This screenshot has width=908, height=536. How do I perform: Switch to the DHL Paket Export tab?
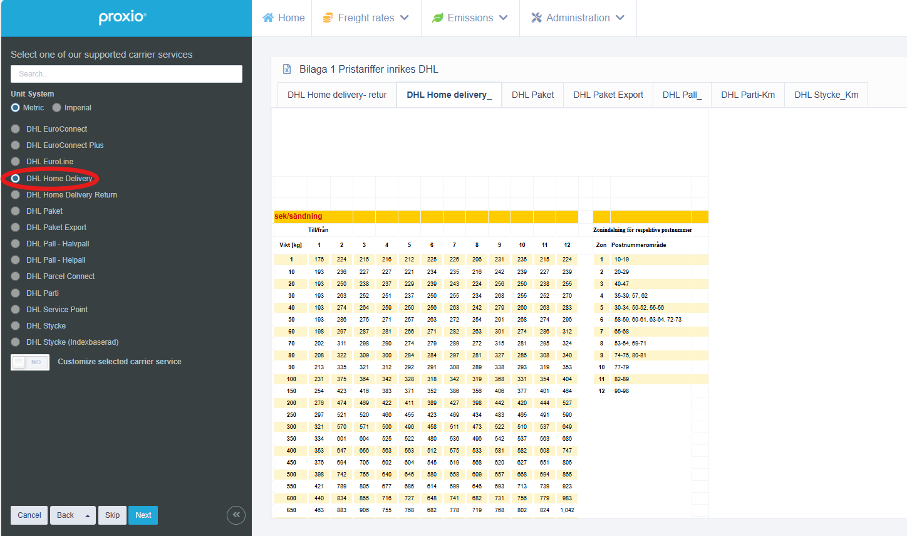click(608, 95)
